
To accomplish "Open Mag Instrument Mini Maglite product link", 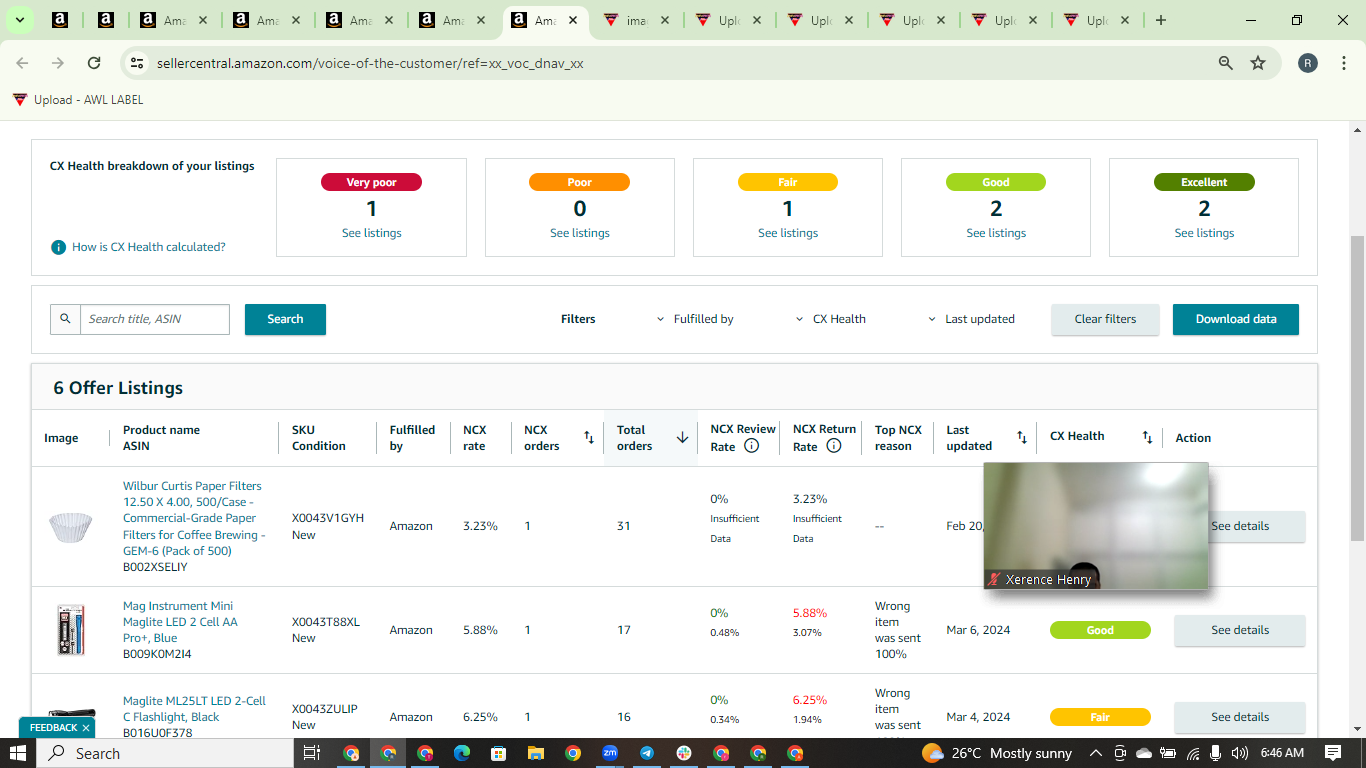I will coord(180,622).
